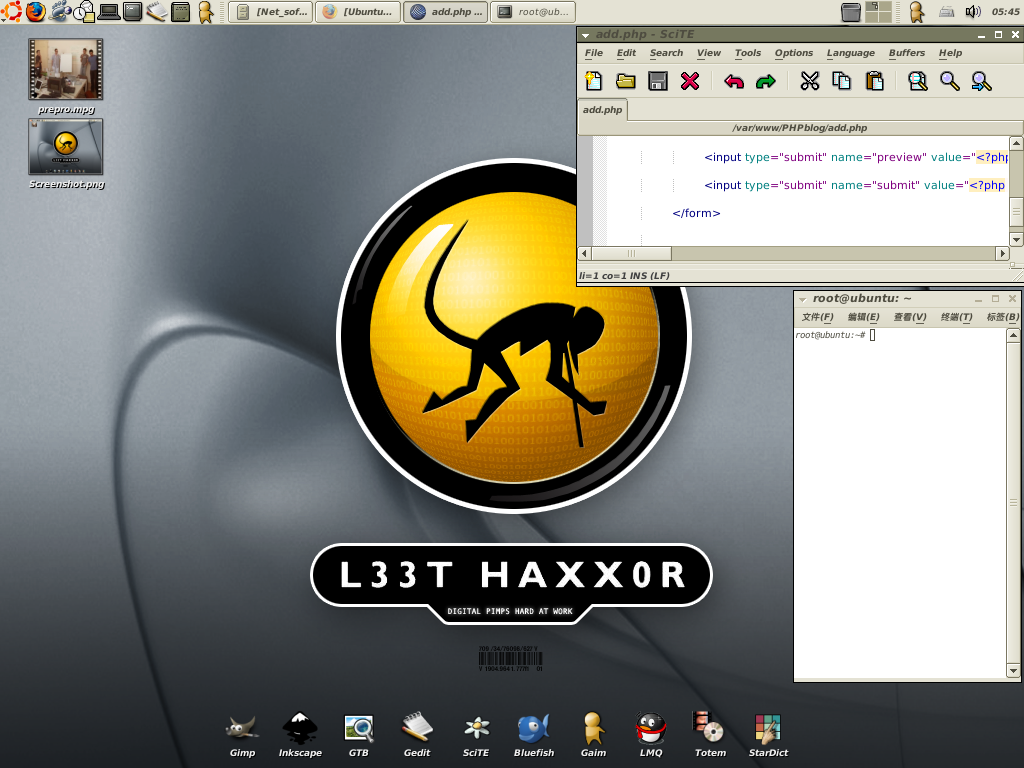Launch Gimp from the bottom dock
Viewport: 1024px width, 768px height.
pos(242,735)
